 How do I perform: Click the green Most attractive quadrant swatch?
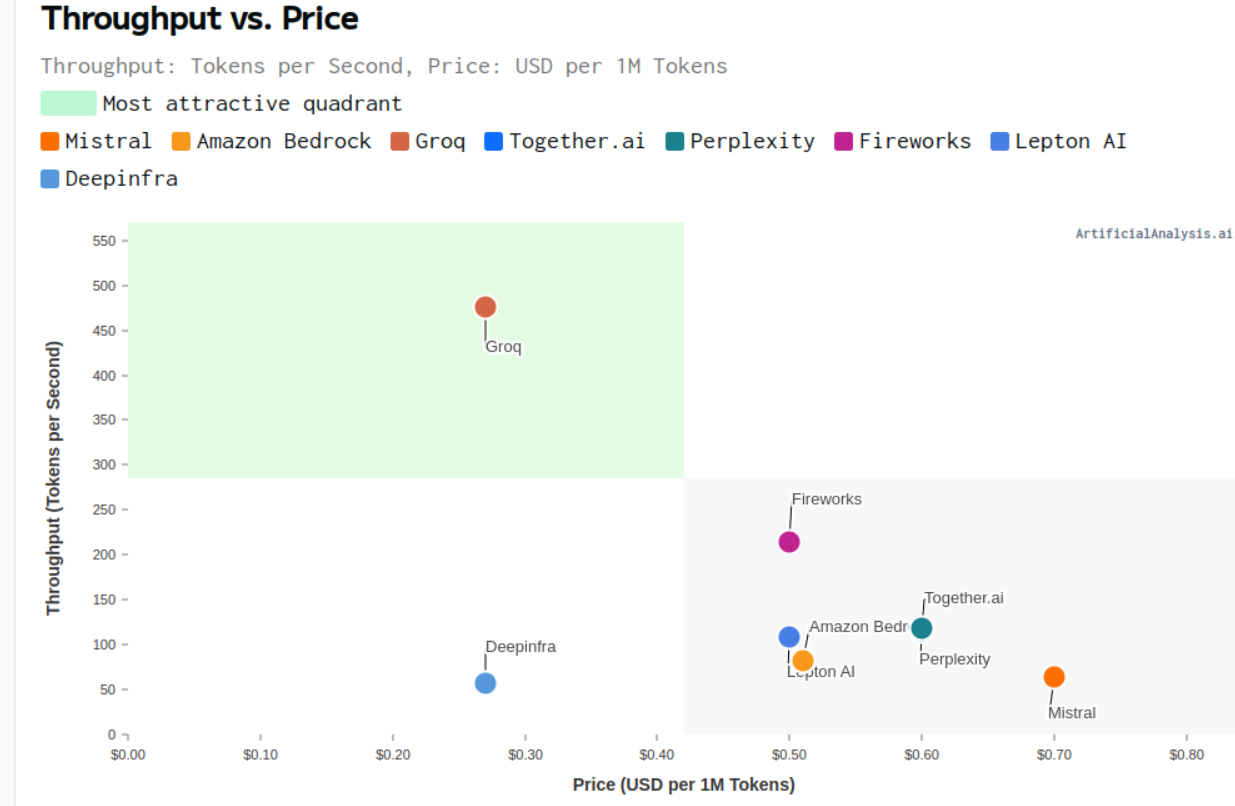pos(68,103)
